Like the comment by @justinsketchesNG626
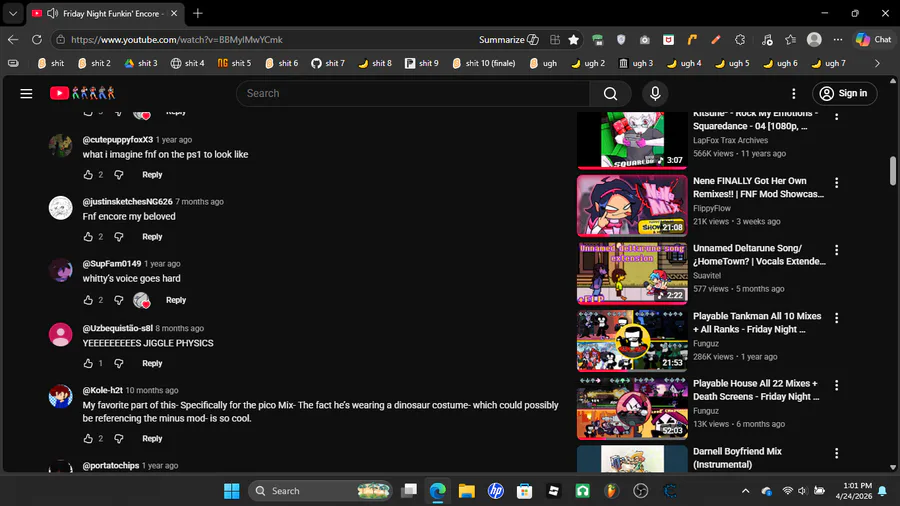Screen dimensions: 900x506 coord(88,236)
